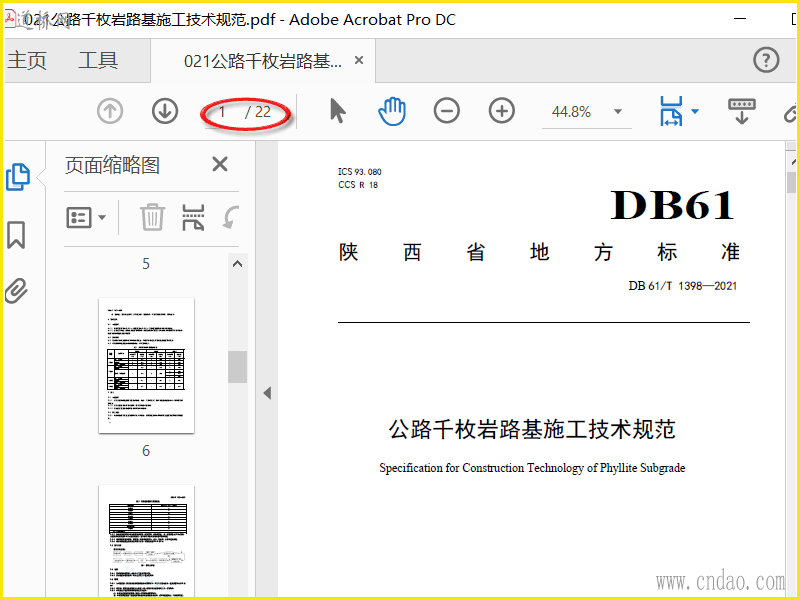This screenshot has height=600, width=800.
Task: Click the CCS R 18 text
Action: pyautogui.click(x=358, y=185)
